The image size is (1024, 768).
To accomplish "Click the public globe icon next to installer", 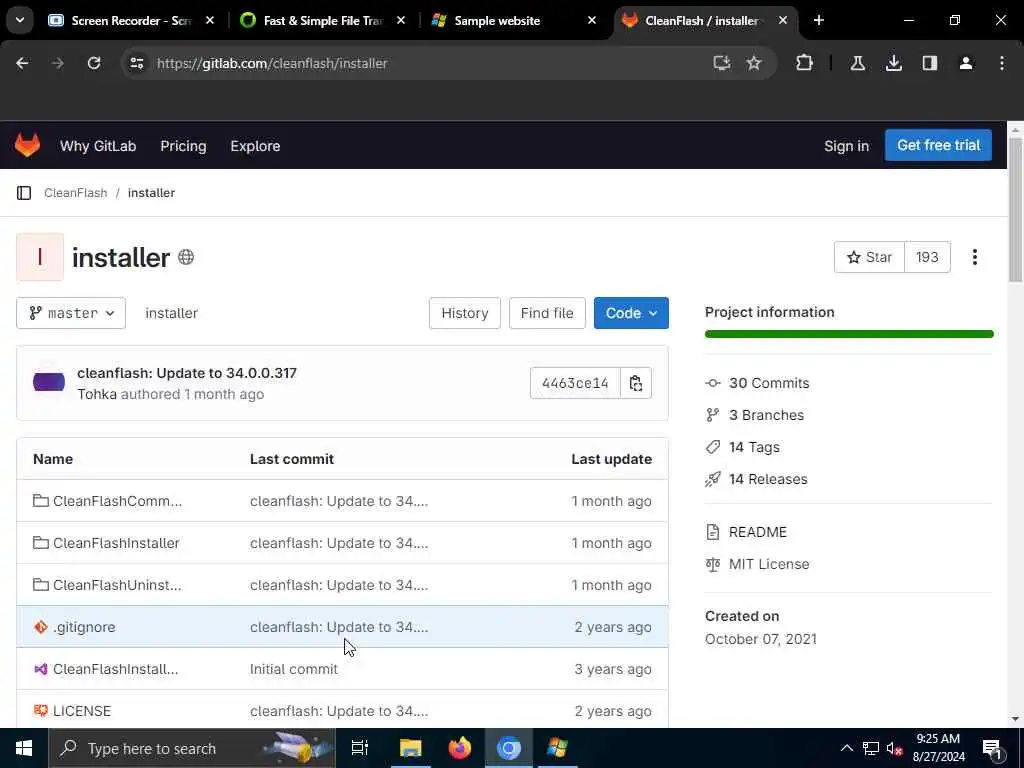I will tap(186, 257).
